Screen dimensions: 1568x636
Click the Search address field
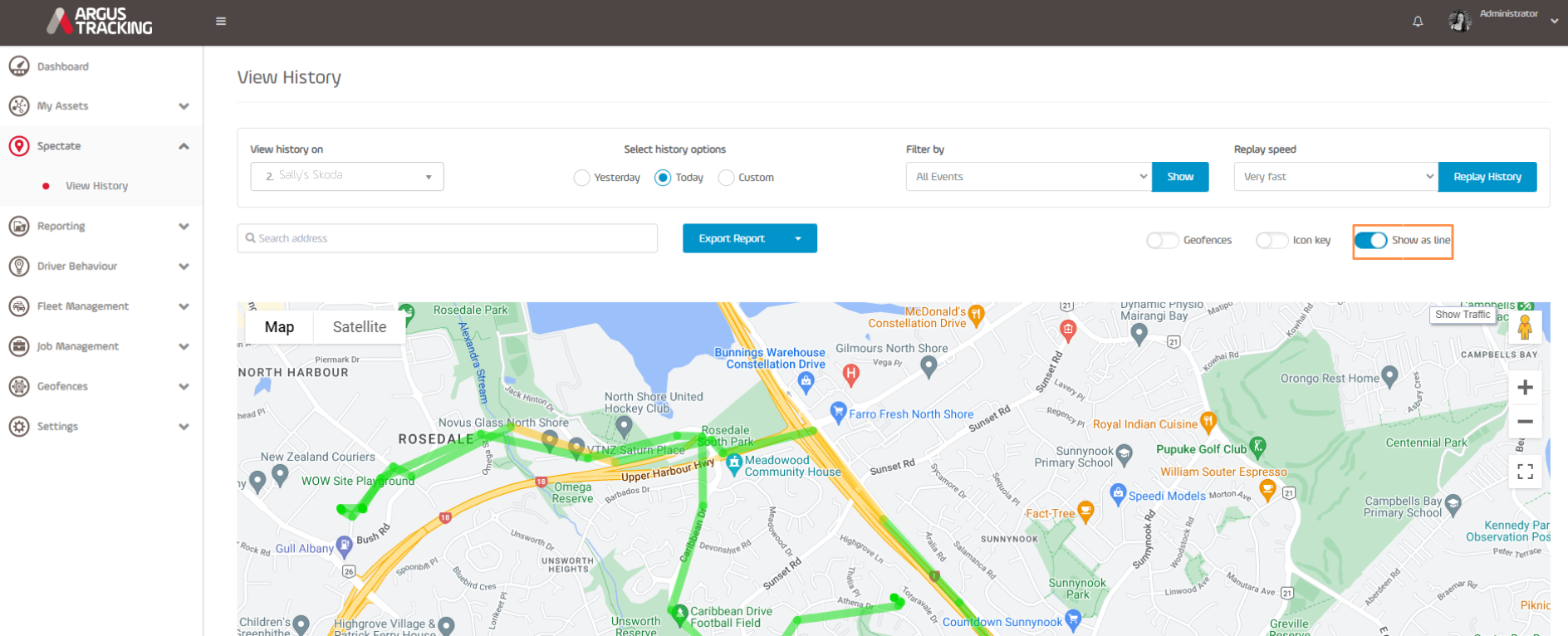pos(448,238)
